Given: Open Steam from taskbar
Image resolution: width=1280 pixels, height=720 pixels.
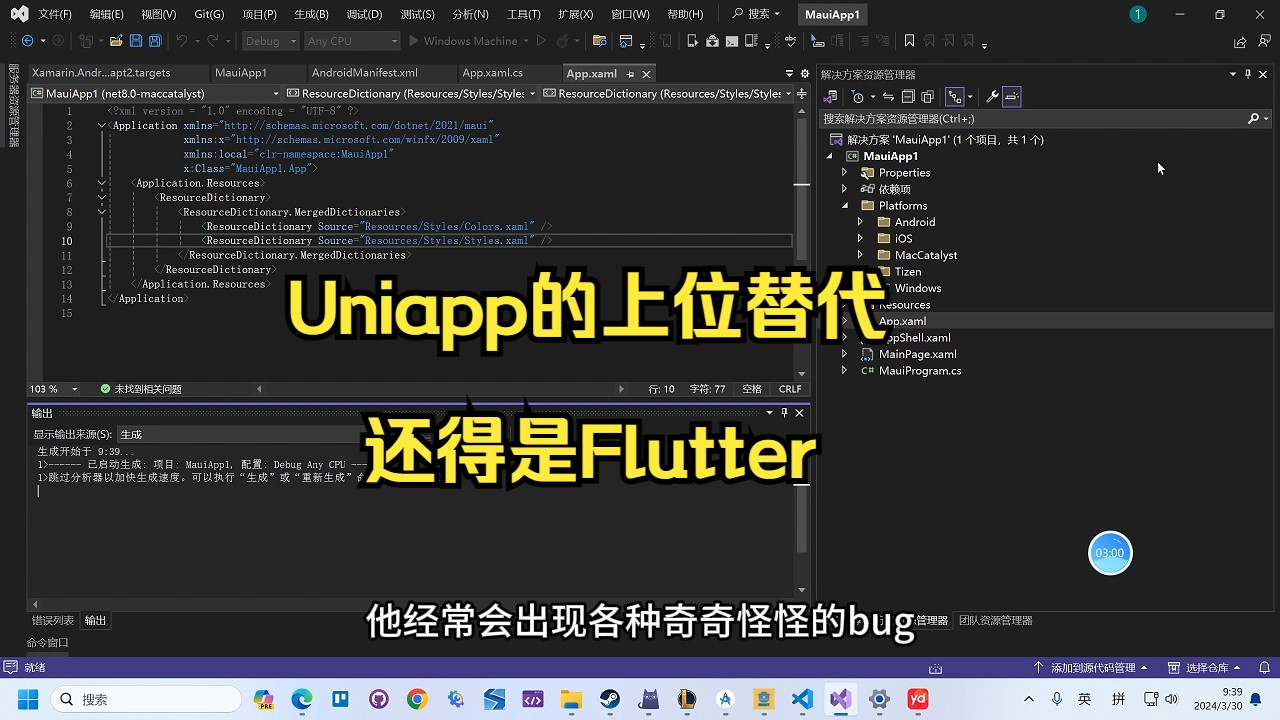Looking at the screenshot, I should pos(609,699).
